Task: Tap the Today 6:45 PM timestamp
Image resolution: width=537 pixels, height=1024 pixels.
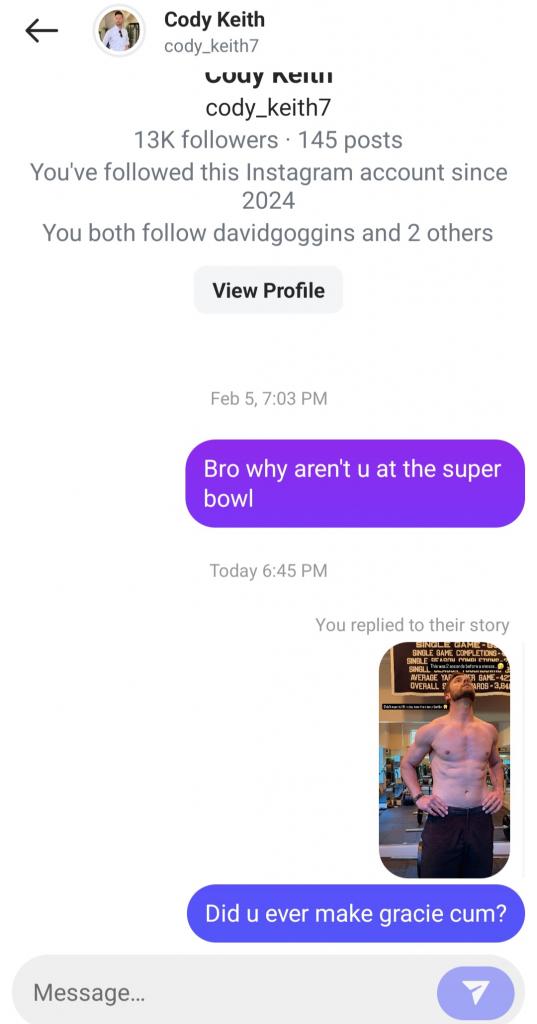Action: click(268, 571)
